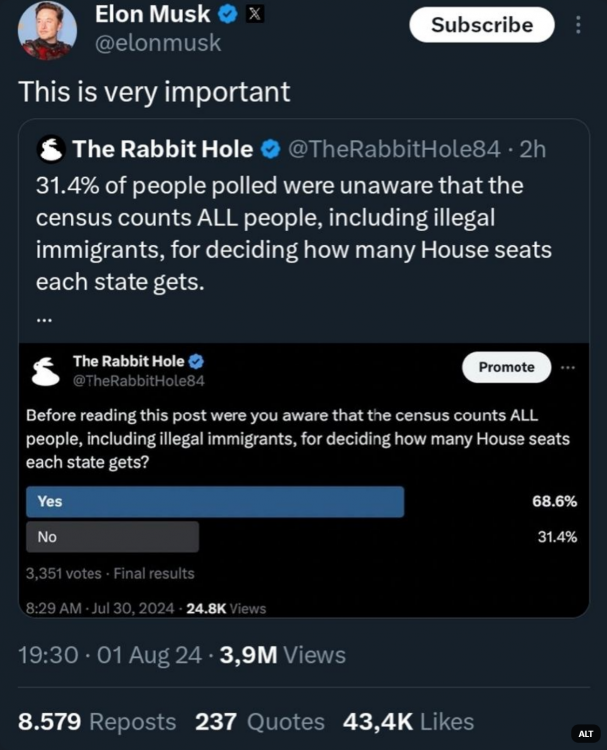The image size is (607, 750).
Task: Click the ALT image description badge
Action: point(586,733)
